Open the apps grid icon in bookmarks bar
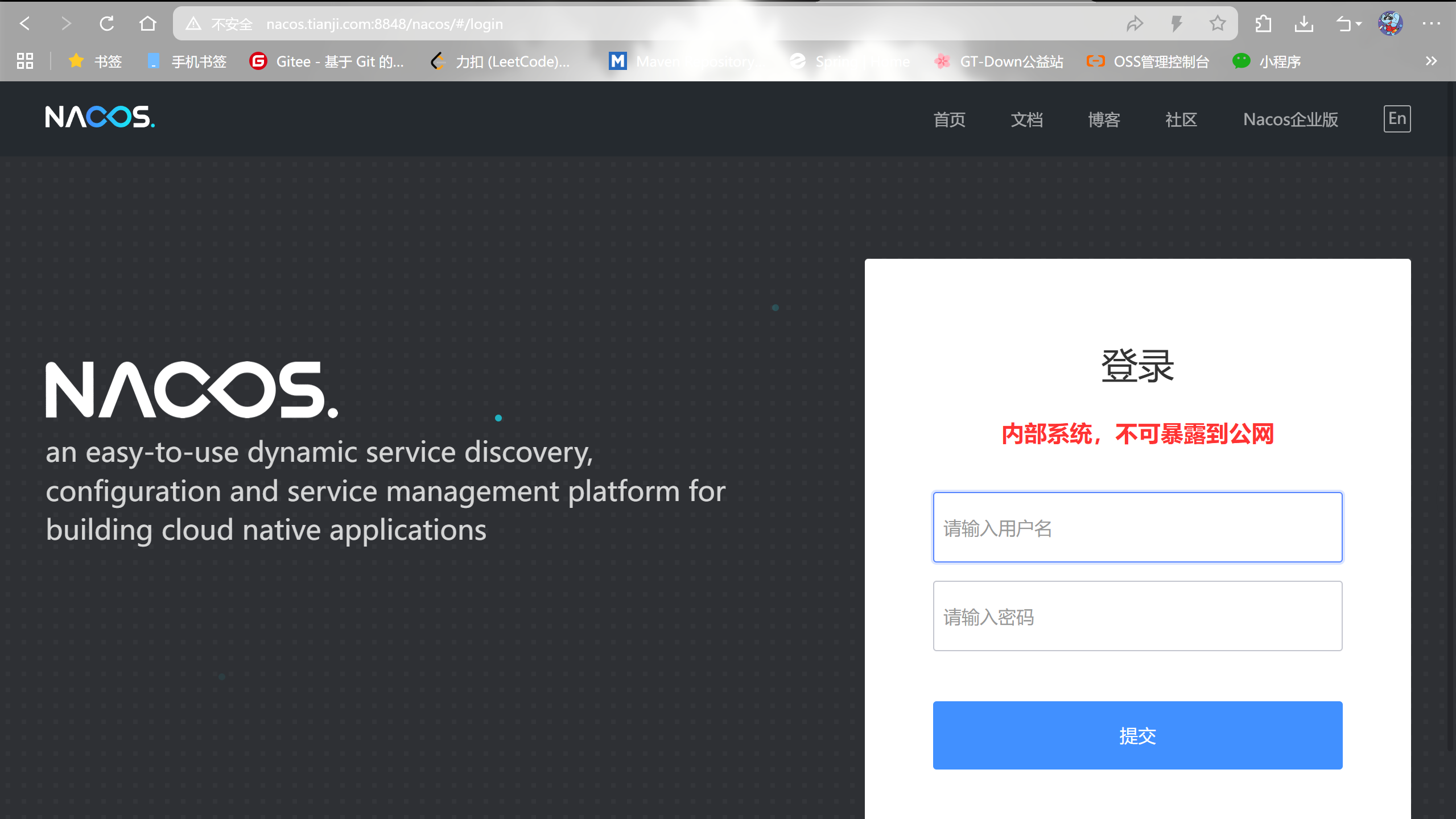This screenshot has width=1456, height=819. [25, 61]
